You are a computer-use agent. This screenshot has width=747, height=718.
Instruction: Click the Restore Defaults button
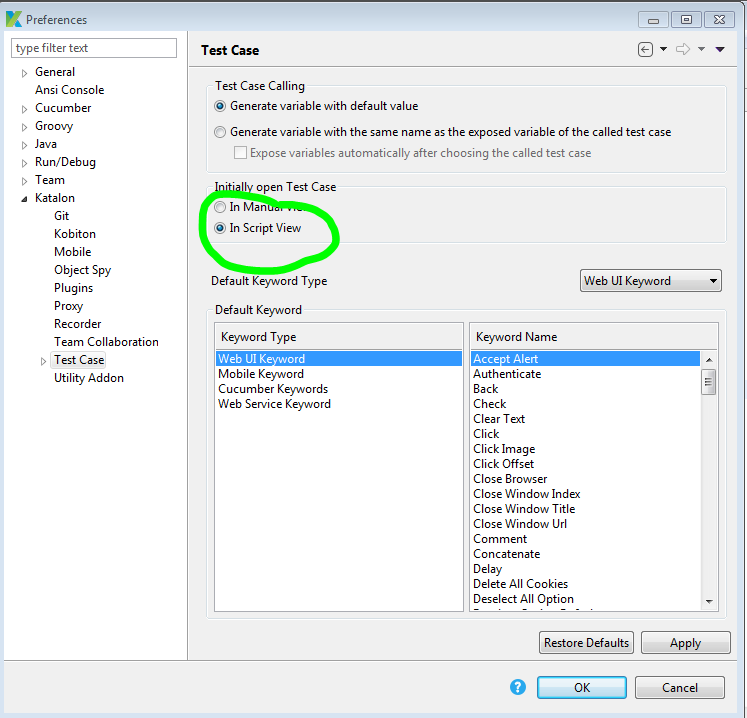pyautogui.click(x=586, y=643)
